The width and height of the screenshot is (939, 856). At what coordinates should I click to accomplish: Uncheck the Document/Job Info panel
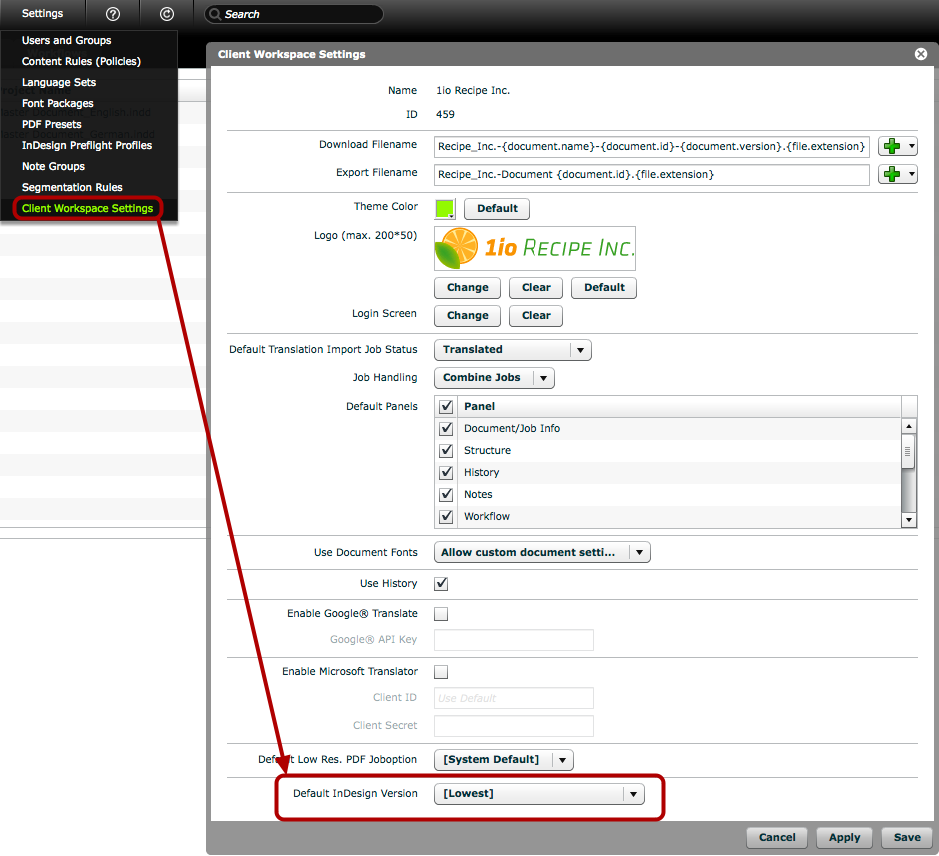point(446,428)
